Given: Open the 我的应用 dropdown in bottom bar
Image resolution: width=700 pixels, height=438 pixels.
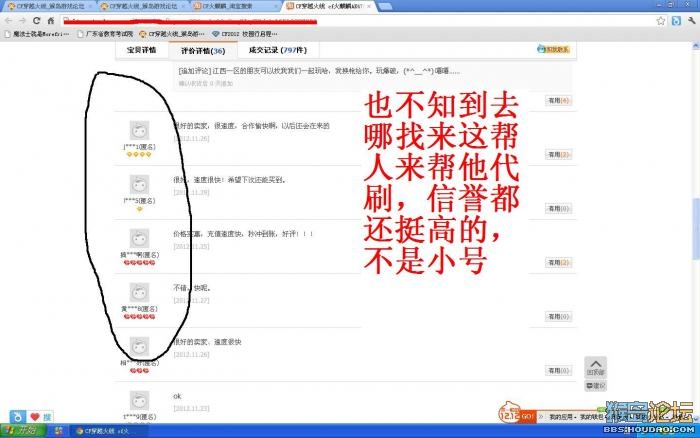Looking at the screenshot, I should click(x=562, y=417).
